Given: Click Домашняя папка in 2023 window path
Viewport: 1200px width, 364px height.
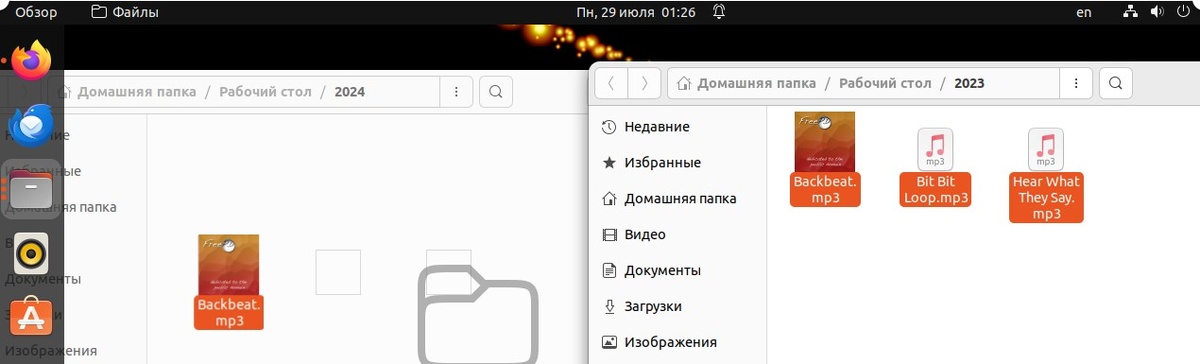Looking at the screenshot, I should tap(746, 83).
